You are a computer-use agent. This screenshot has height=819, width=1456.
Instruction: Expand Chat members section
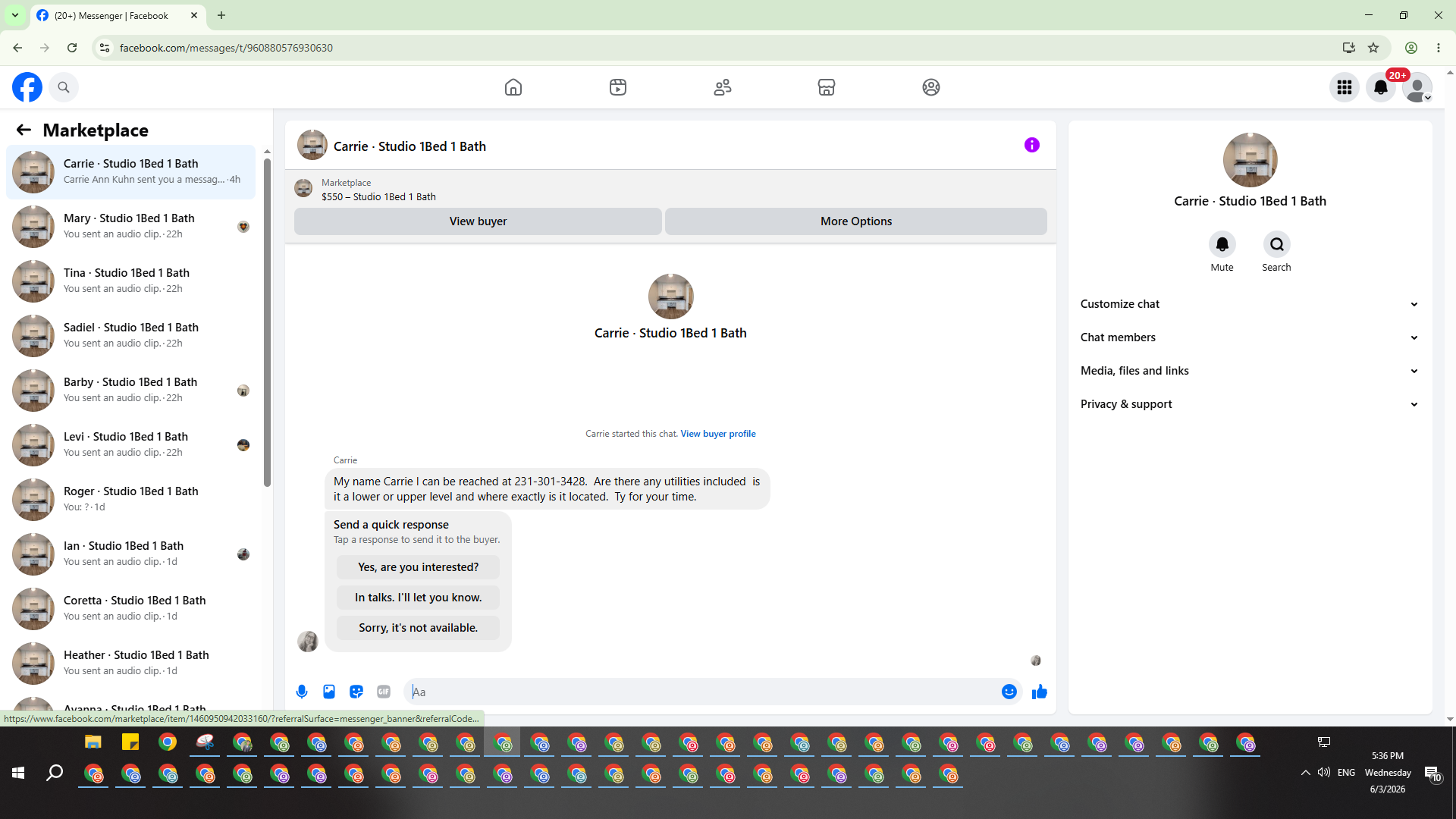[x=1250, y=337]
